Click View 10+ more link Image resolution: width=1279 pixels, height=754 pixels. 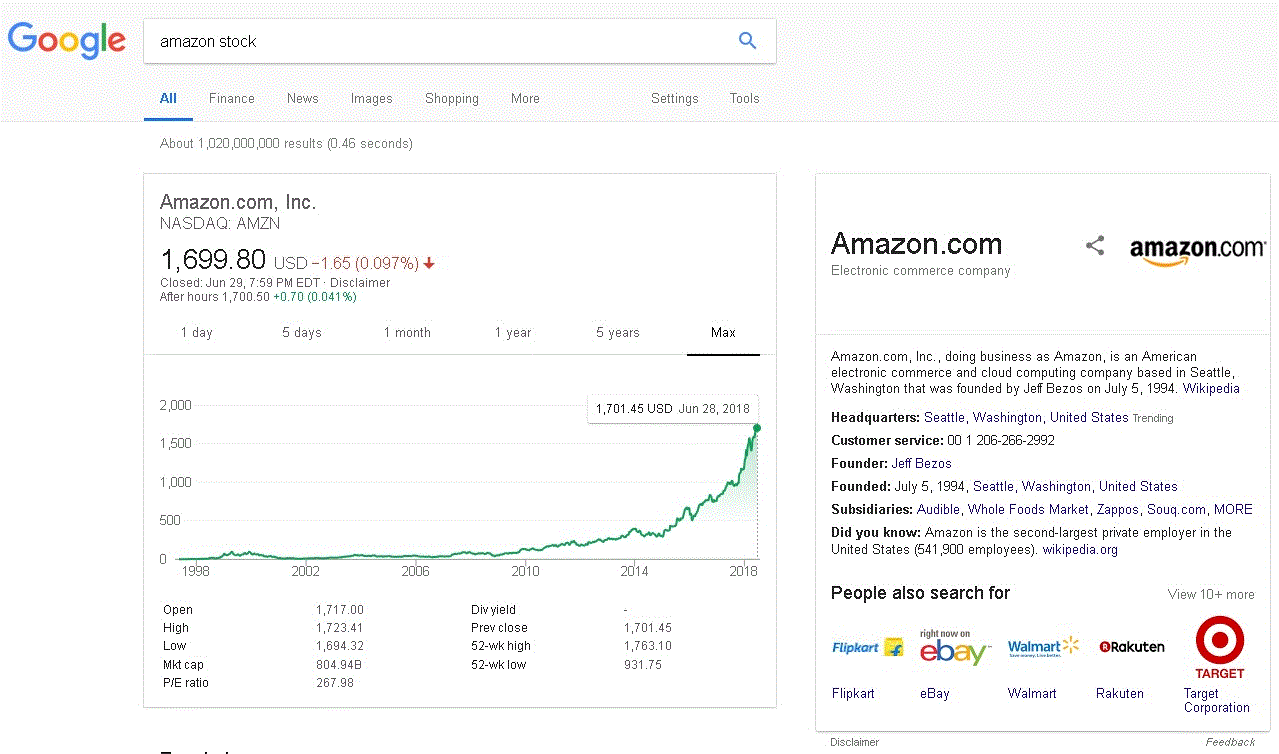click(1211, 594)
